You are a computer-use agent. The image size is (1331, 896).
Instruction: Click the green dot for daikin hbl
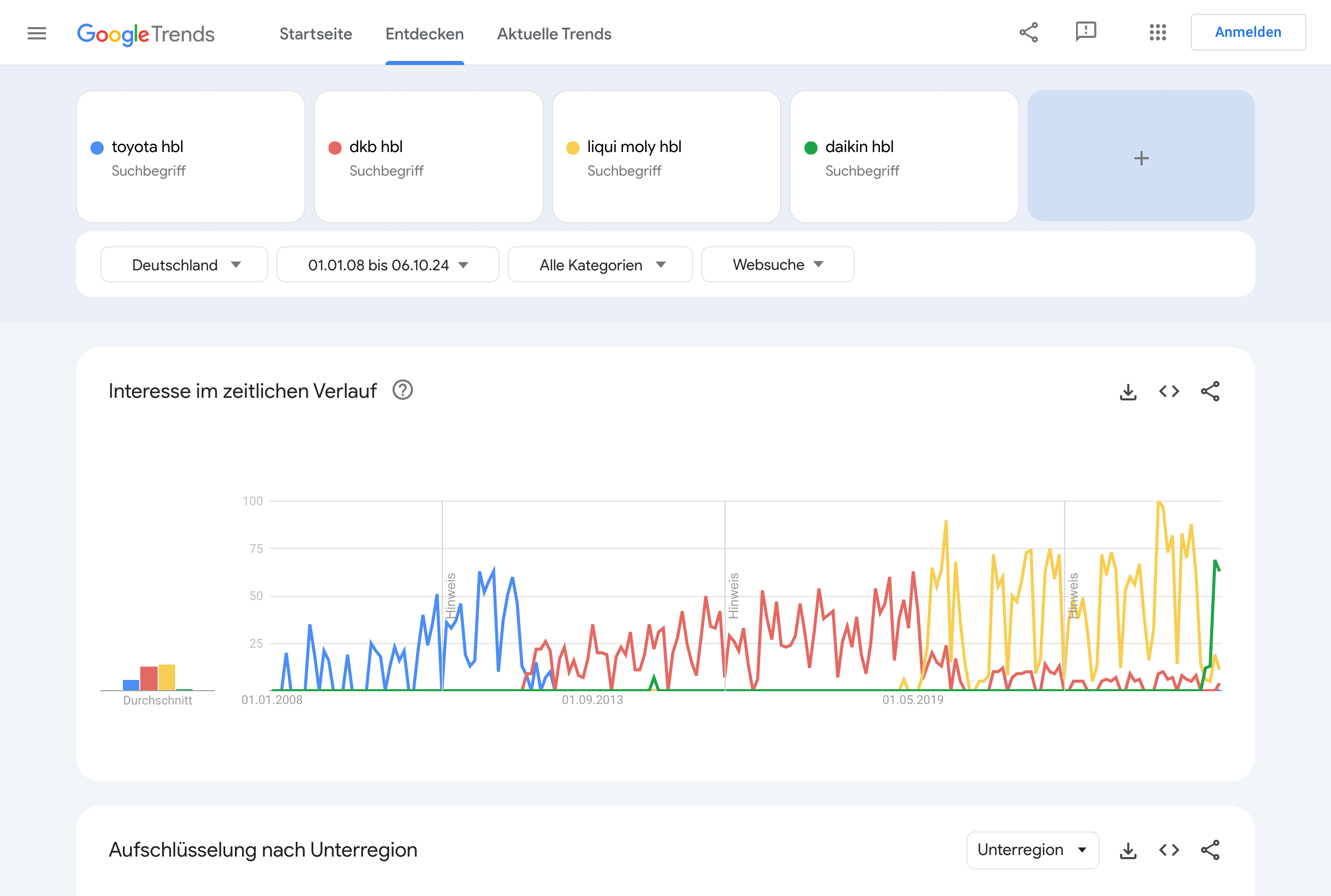(x=810, y=148)
